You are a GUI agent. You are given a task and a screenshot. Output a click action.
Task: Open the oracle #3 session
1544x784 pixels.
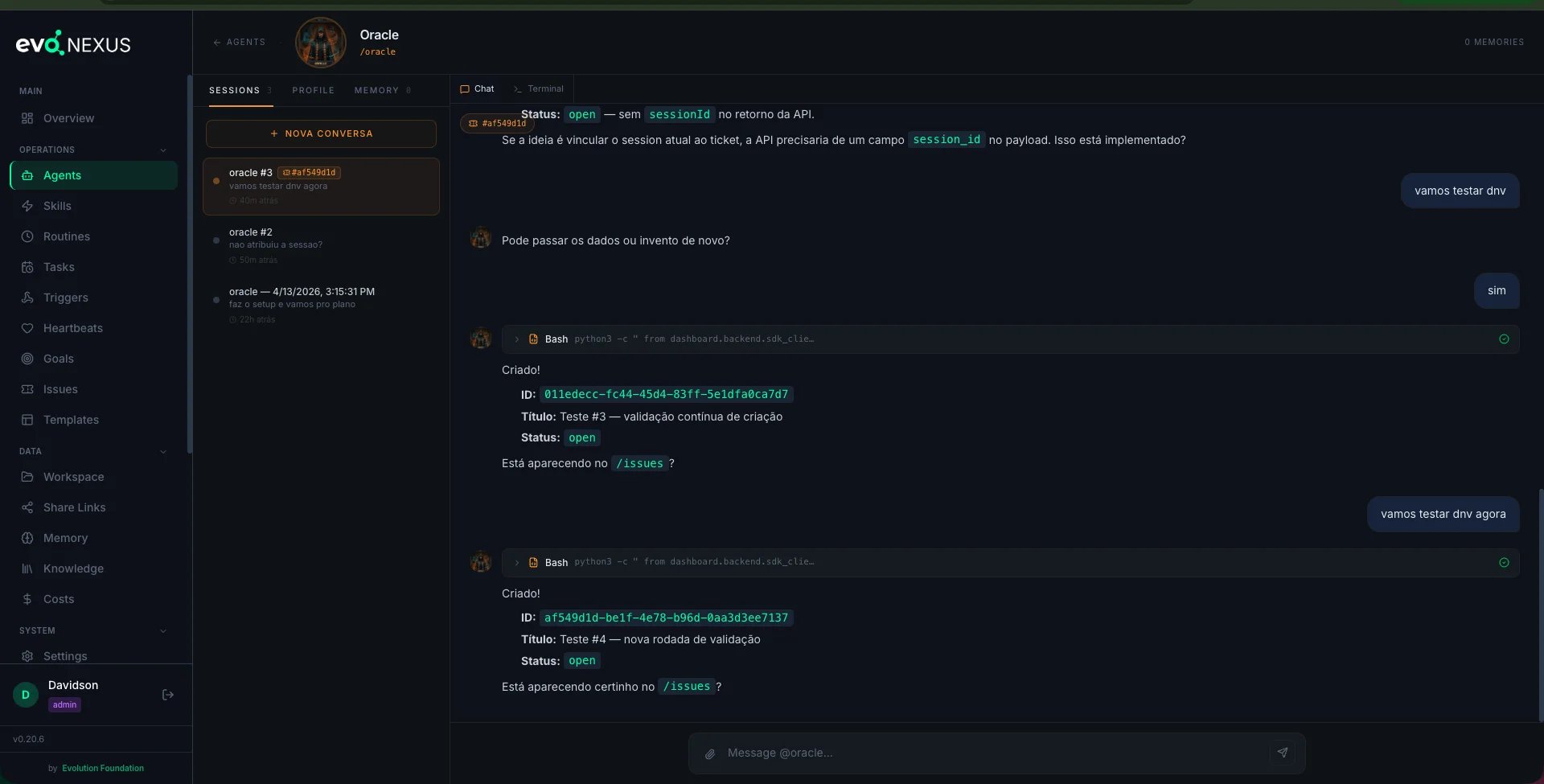[321, 187]
